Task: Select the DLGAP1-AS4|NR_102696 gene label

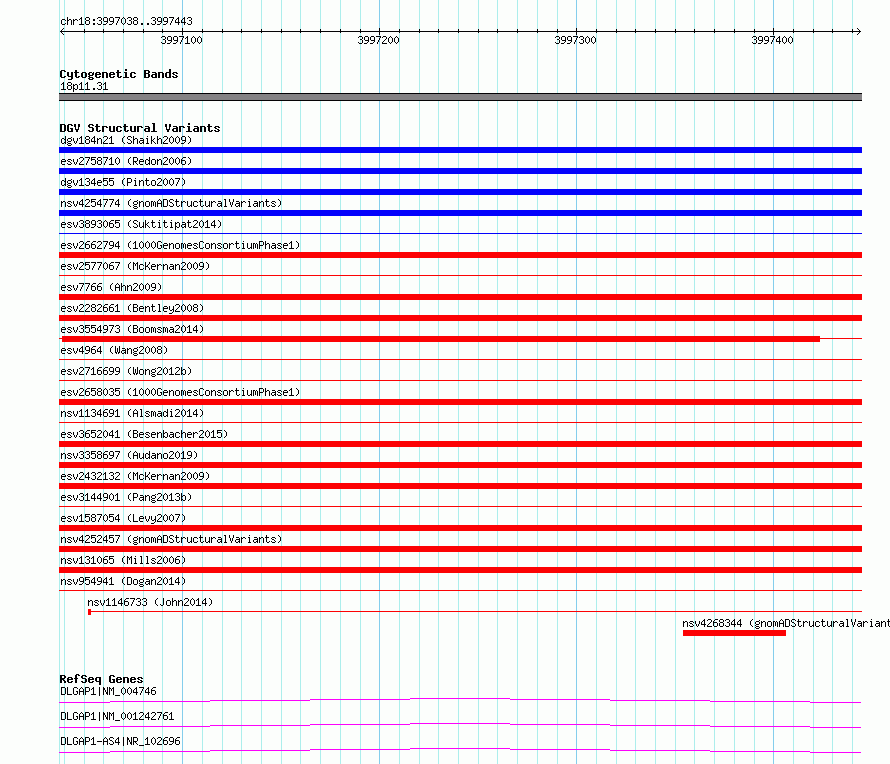Action: 120,741
